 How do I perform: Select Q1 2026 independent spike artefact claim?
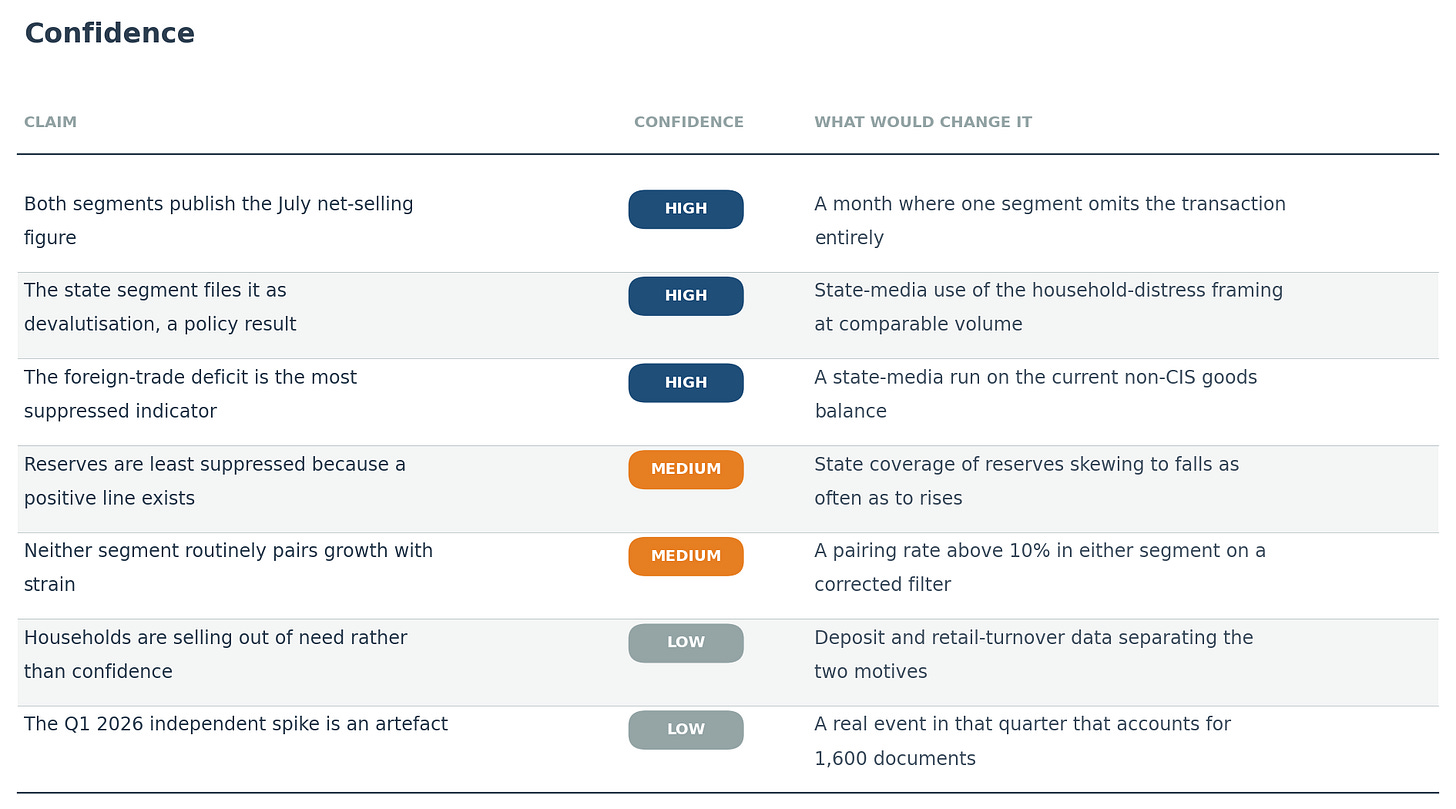click(236, 725)
